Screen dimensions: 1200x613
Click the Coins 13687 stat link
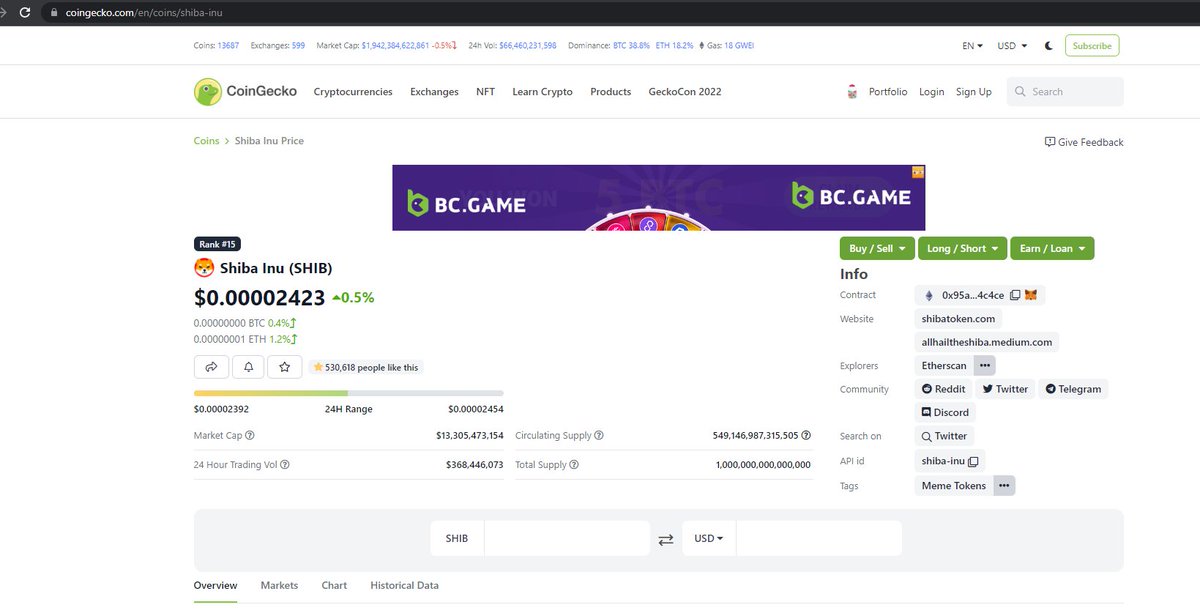pyautogui.click(x=216, y=46)
